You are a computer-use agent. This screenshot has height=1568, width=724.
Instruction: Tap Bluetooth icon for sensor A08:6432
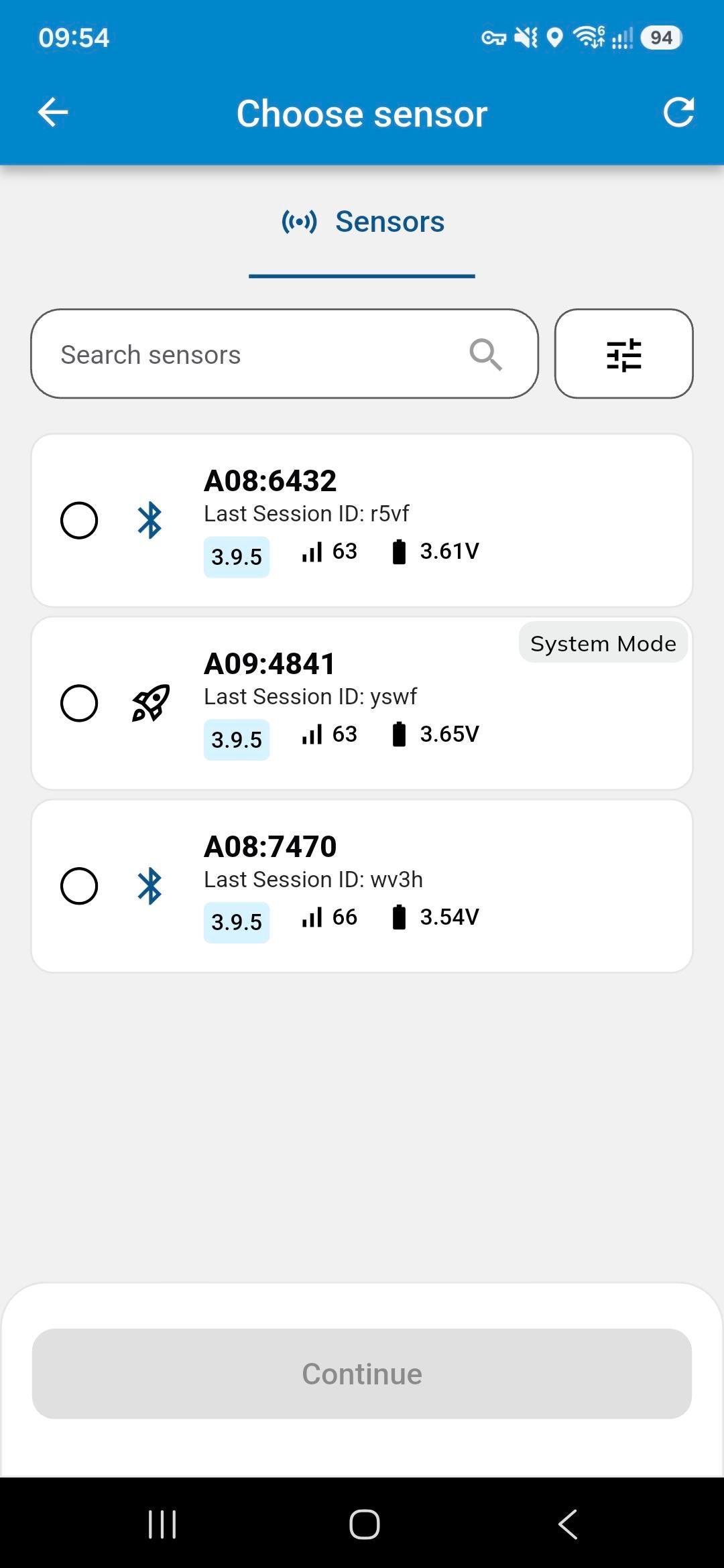pos(149,520)
